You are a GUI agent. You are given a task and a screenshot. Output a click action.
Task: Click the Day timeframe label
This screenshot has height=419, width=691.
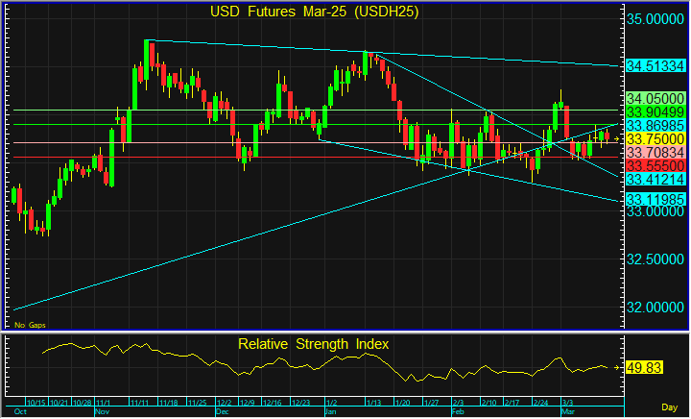coord(669,407)
